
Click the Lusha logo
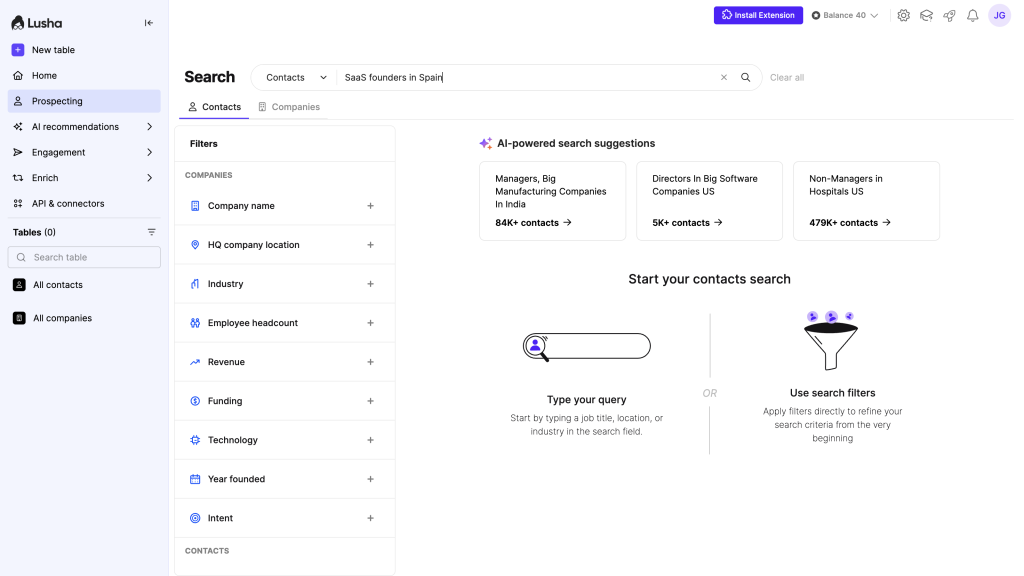[37, 23]
